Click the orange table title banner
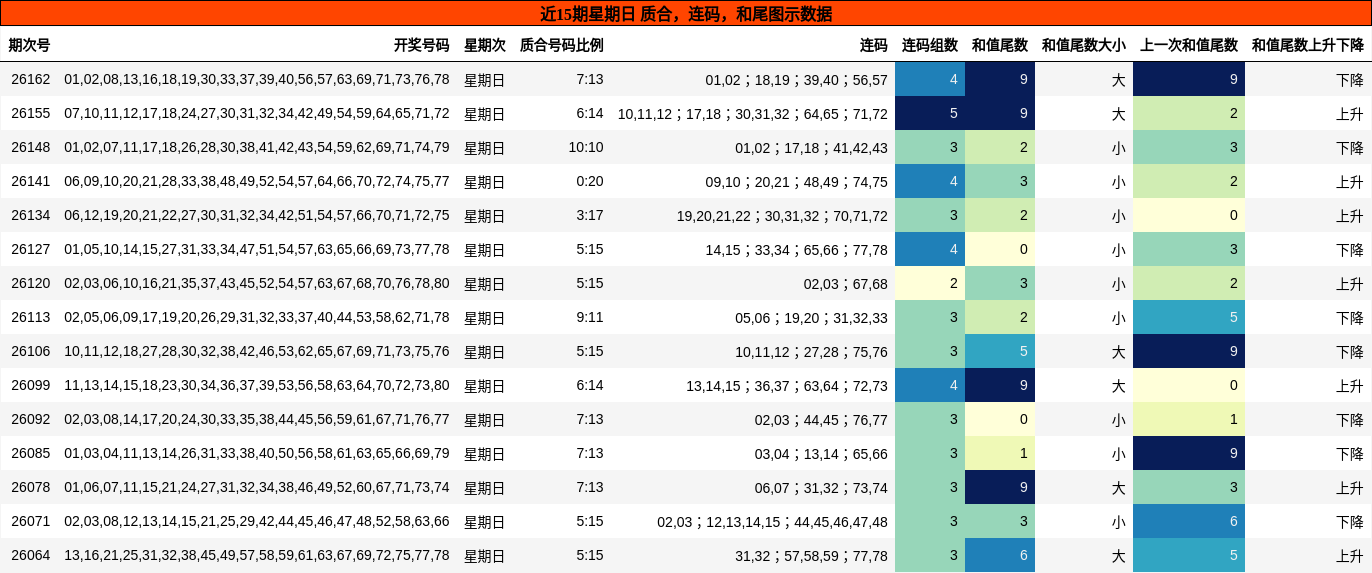Image resolution: width=1372 pixels, height=573 pixels. pos(686,13)
